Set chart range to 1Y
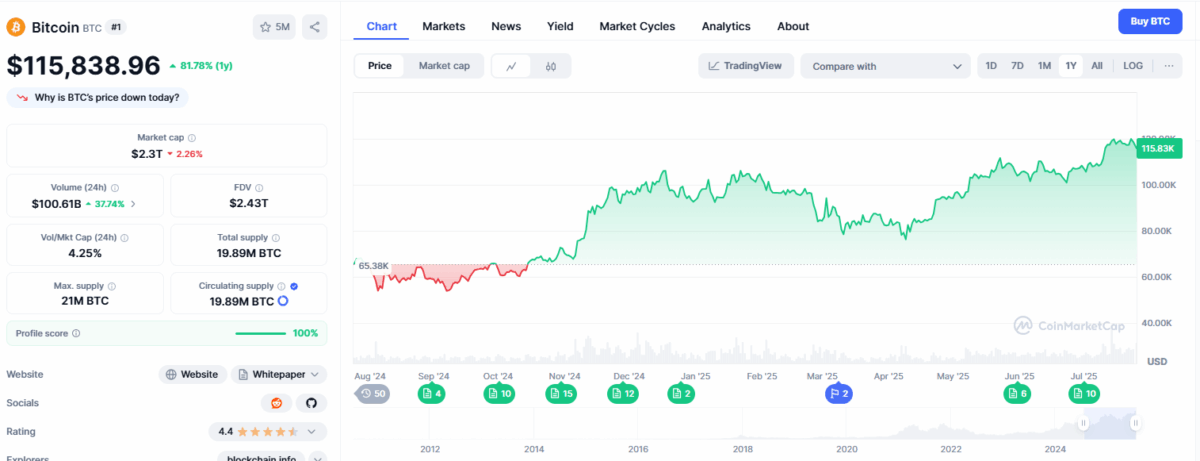Image resolution: width=1200 pixels, height=461 pixels. click(x=1071, y=66)
